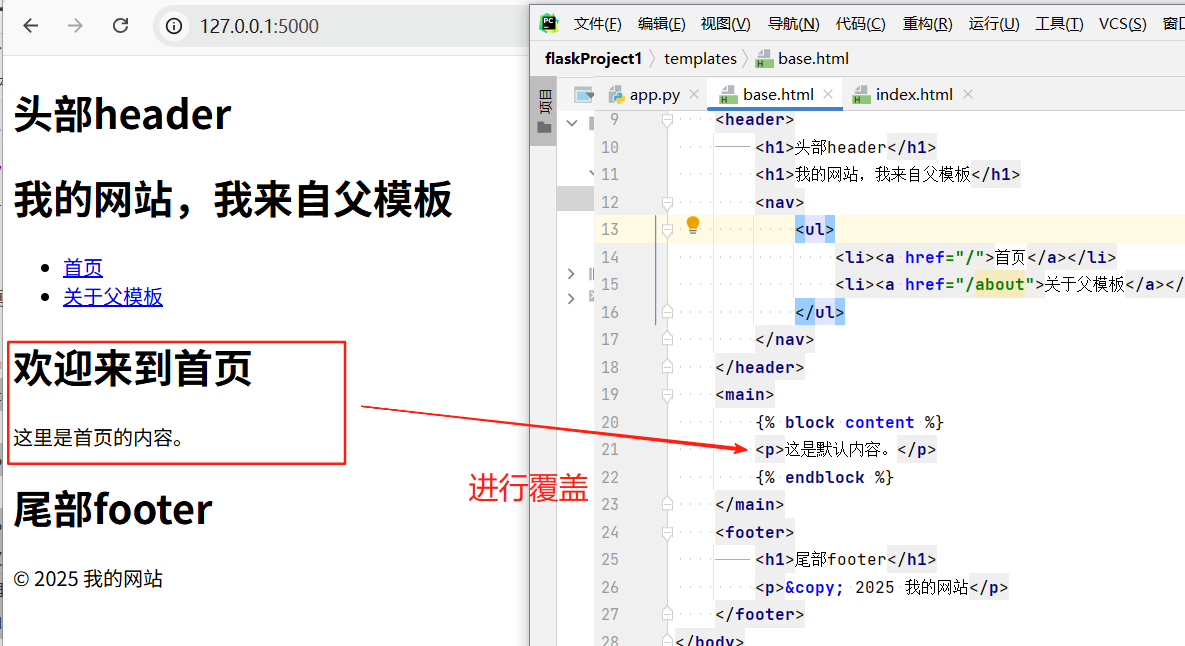Viewport: 1185px width, 646px height.
Task: Expand the lower collapsed project tree node
Action: 571,298
